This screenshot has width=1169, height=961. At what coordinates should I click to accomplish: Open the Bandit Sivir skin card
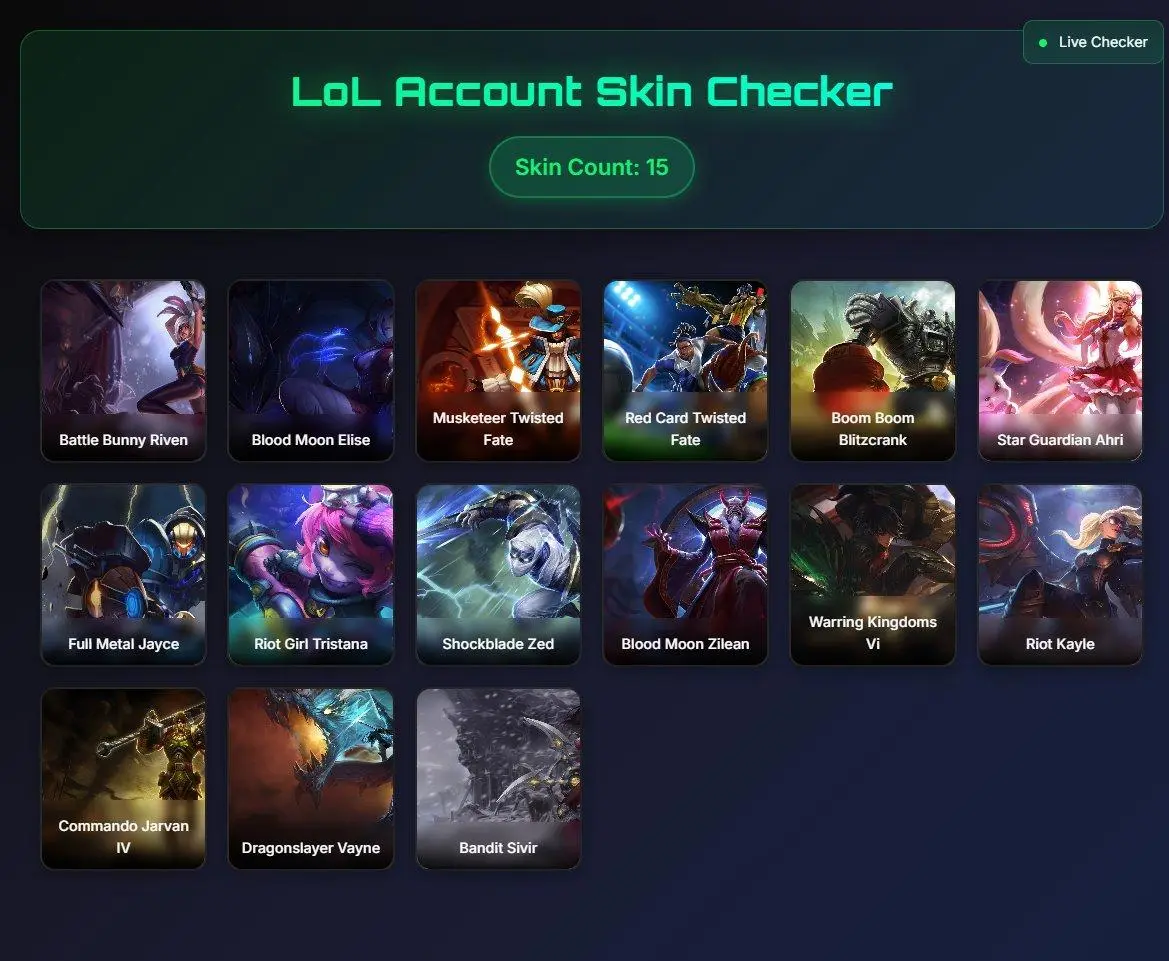click(x=498, y=778)
